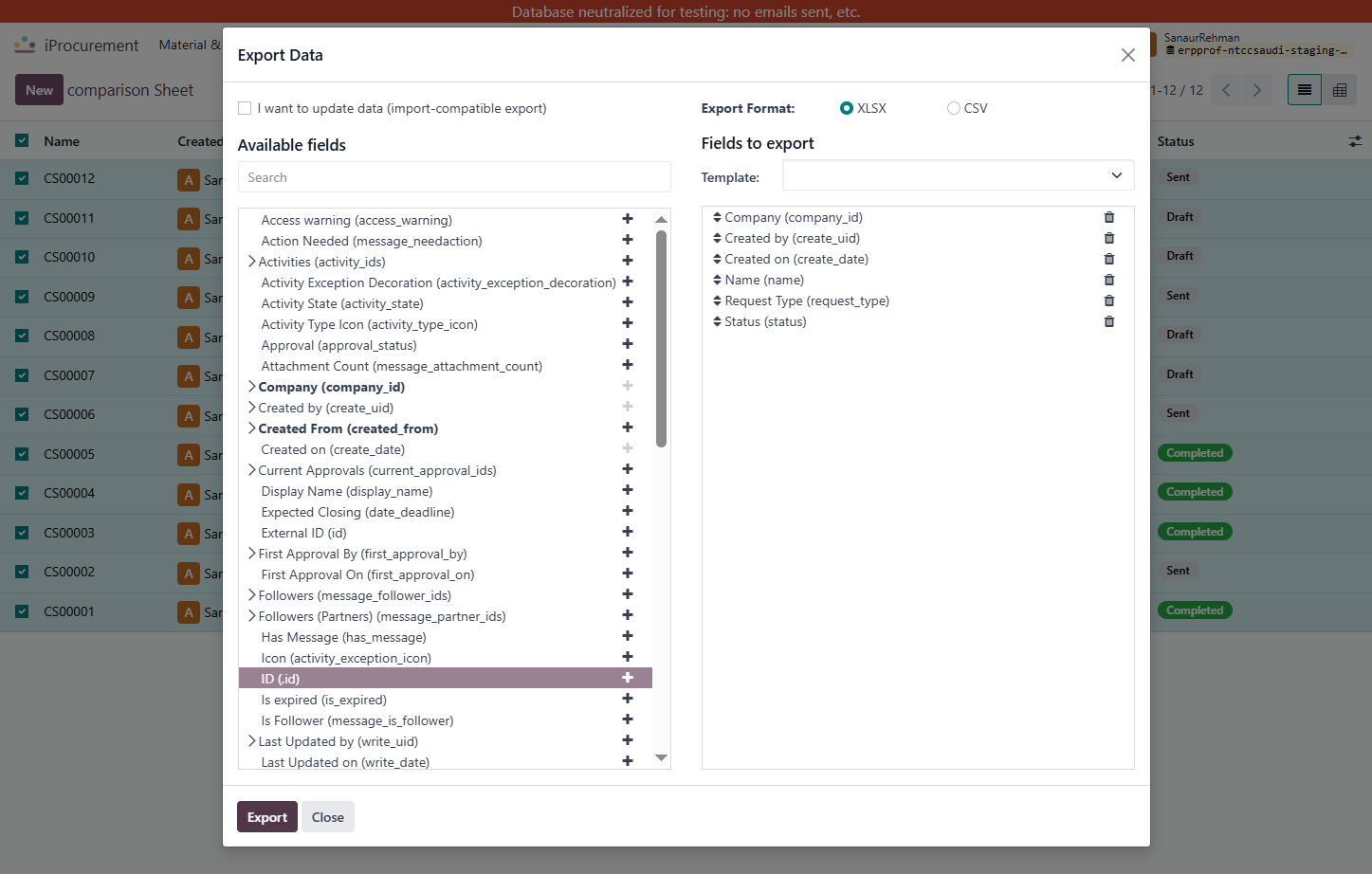Switch to list view in background page
Screen dimensions: 1372x874
(x=1305, y=90)
